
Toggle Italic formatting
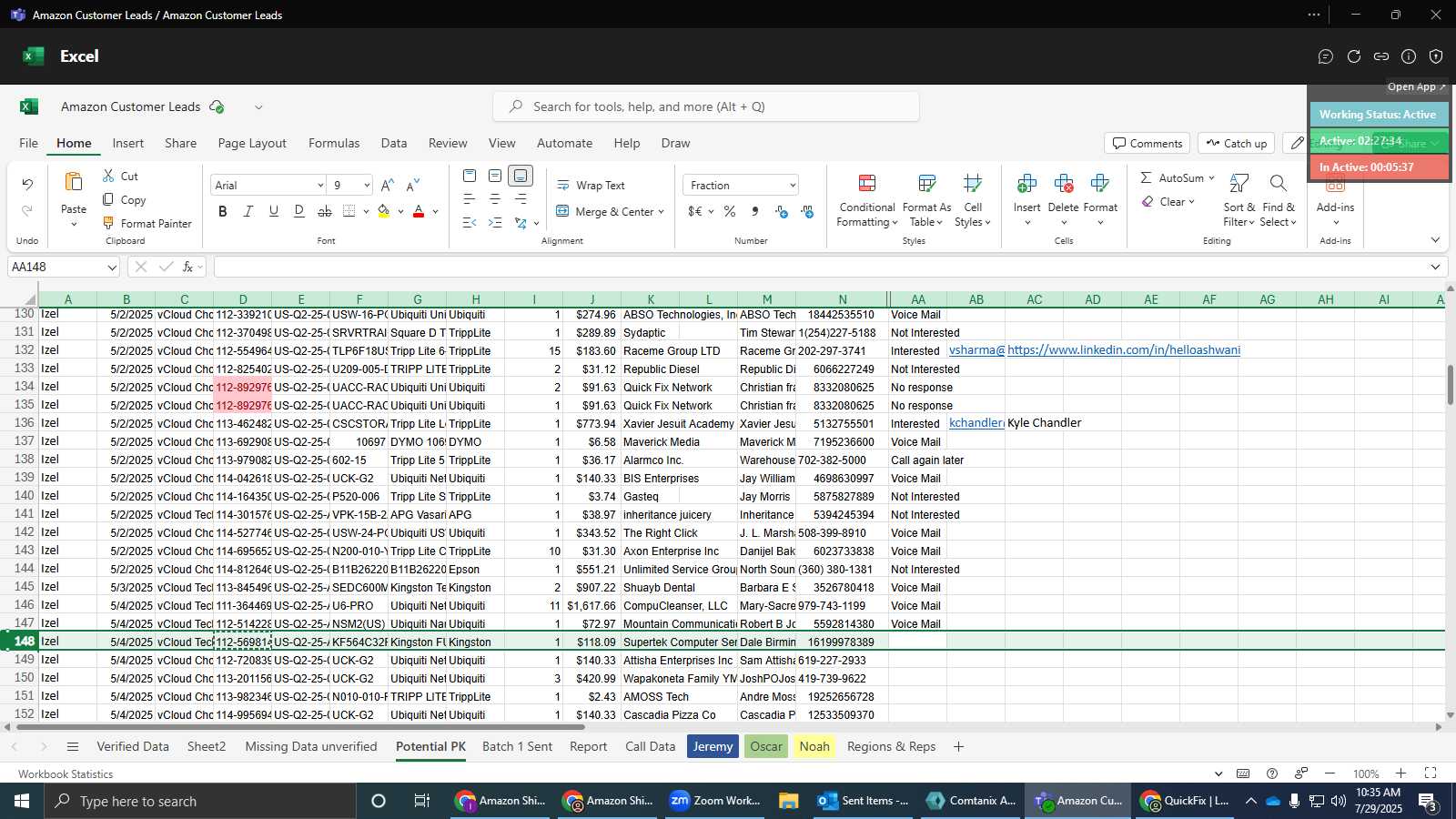tap(248, 211)
